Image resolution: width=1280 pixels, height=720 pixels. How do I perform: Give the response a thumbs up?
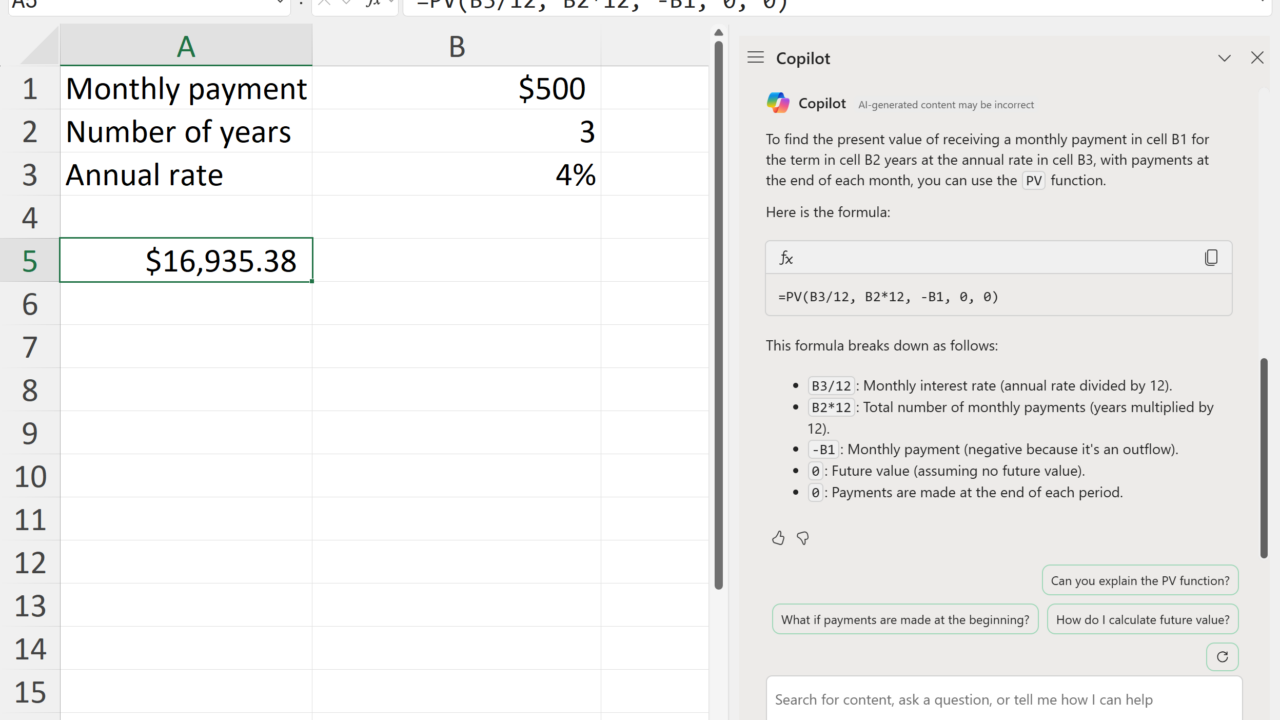pos(778,538)
